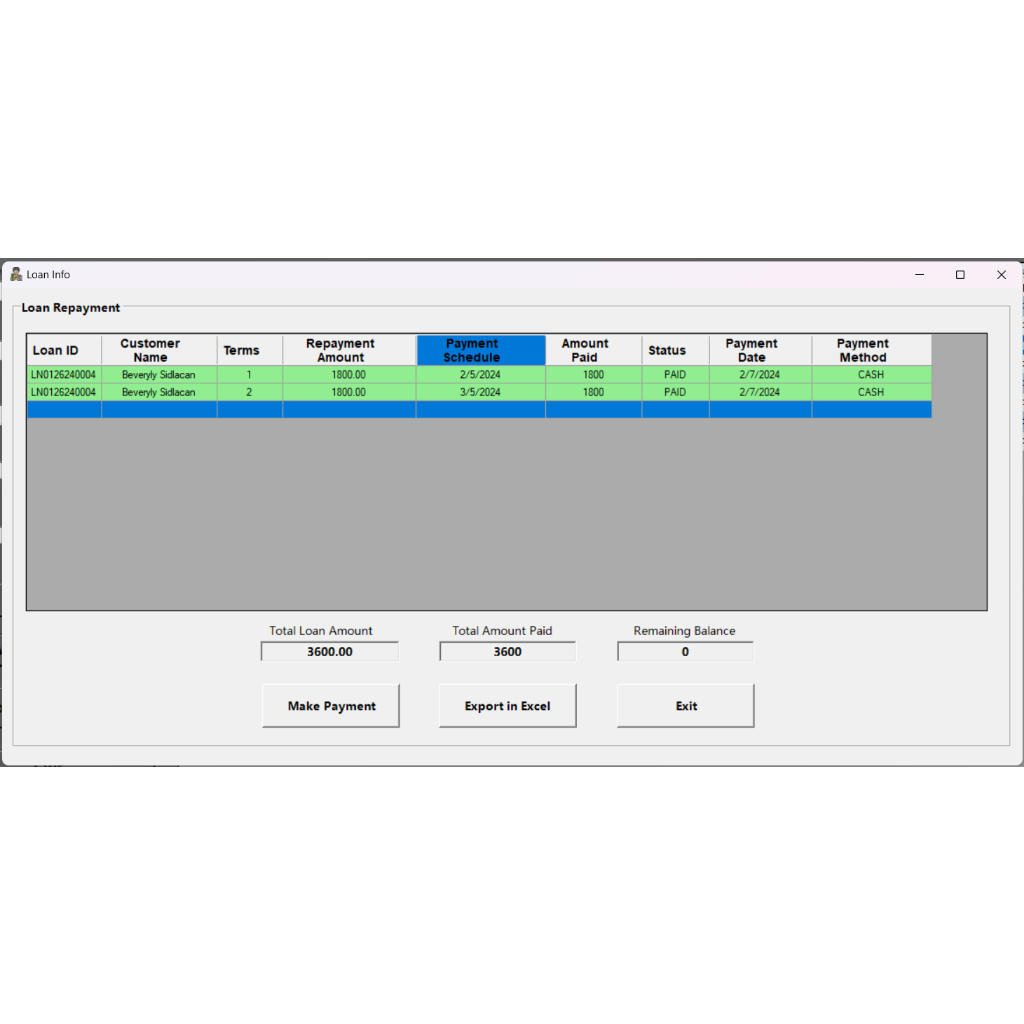Select the 2/5/2024 payment schedule cell
The height and width of the screenshot is (1024, 1024).
pyautogui.click(x=480, y=375)
